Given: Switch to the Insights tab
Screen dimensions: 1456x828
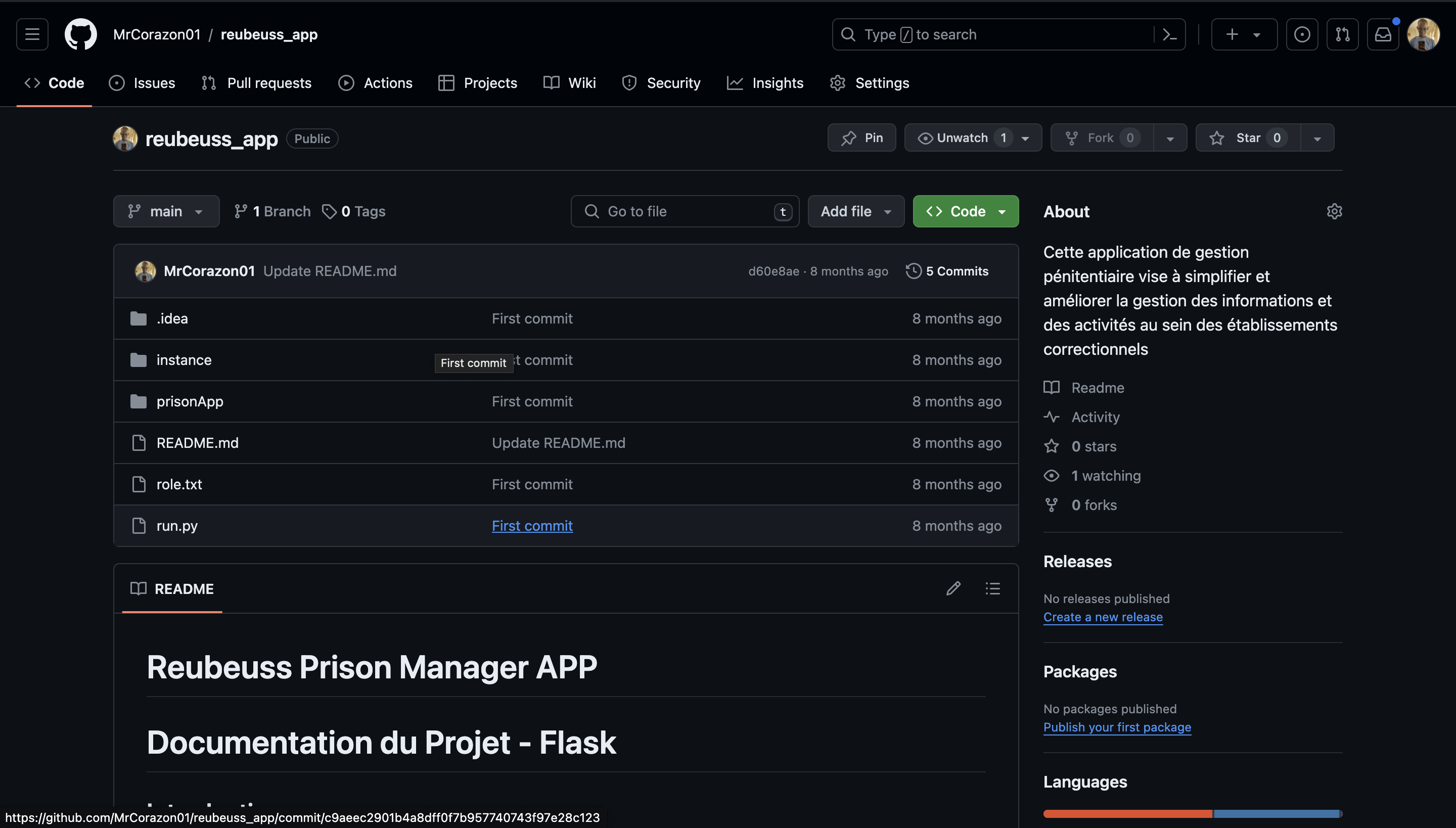Looking at the screenshot, I should pos(765,83).
